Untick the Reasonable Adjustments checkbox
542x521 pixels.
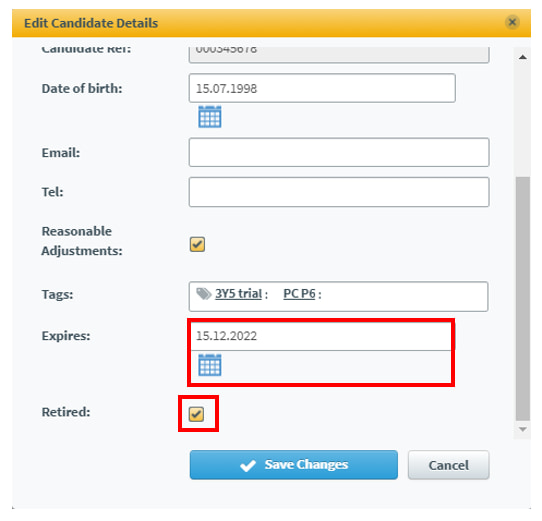coord(197,244)
